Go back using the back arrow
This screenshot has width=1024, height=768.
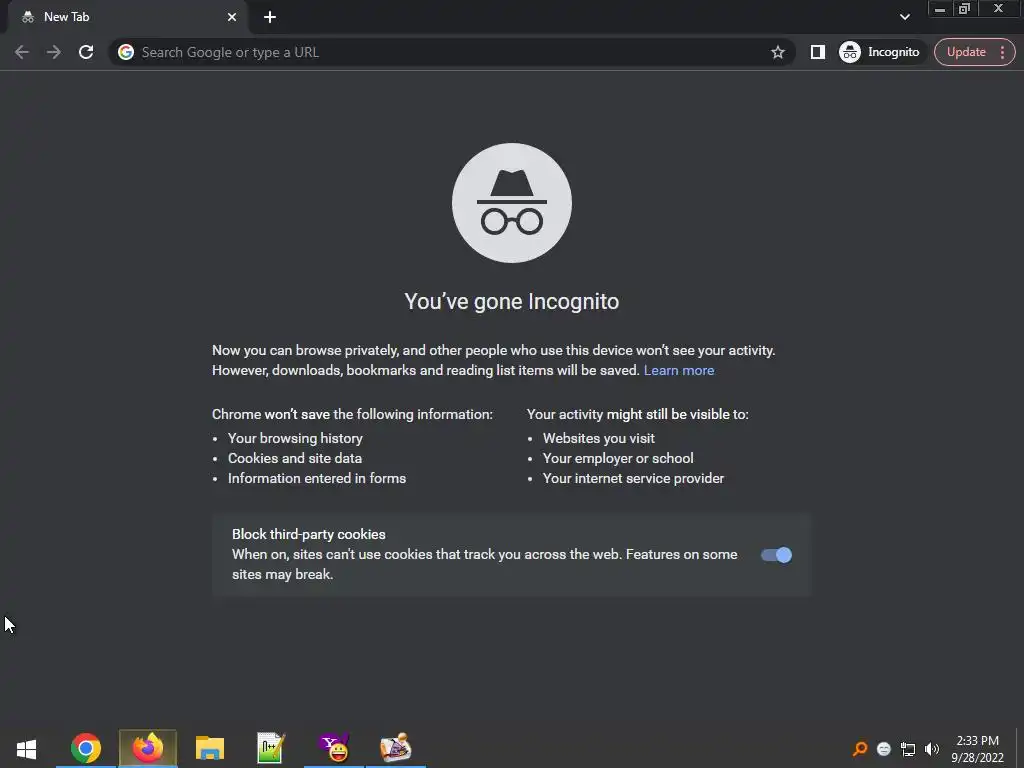[22, 52]
